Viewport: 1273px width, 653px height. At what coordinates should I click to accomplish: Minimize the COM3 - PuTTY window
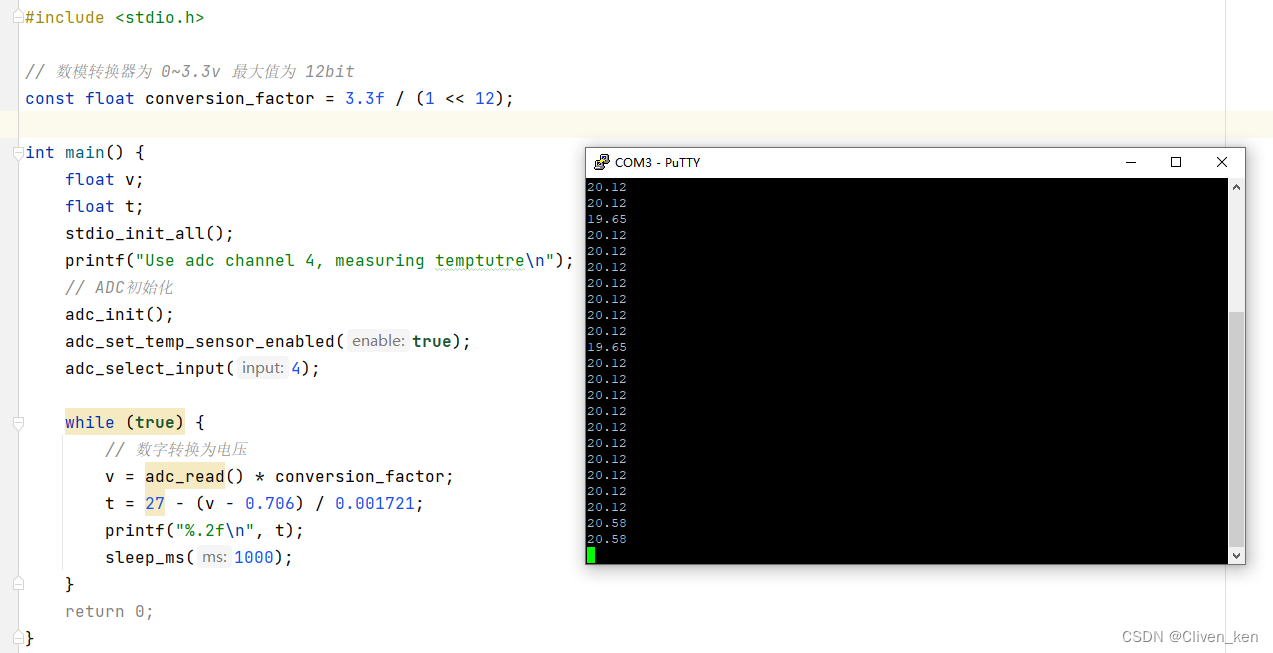[1130, 162]
